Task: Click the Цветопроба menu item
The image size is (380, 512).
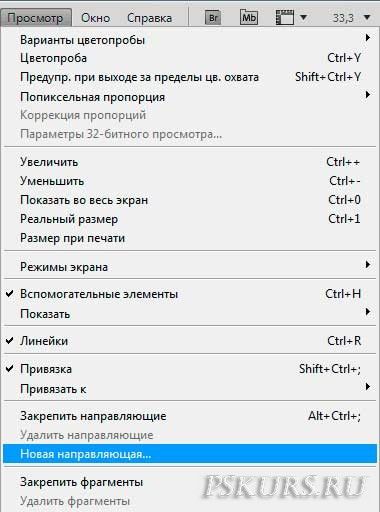Action: click(x=190, y=58)
